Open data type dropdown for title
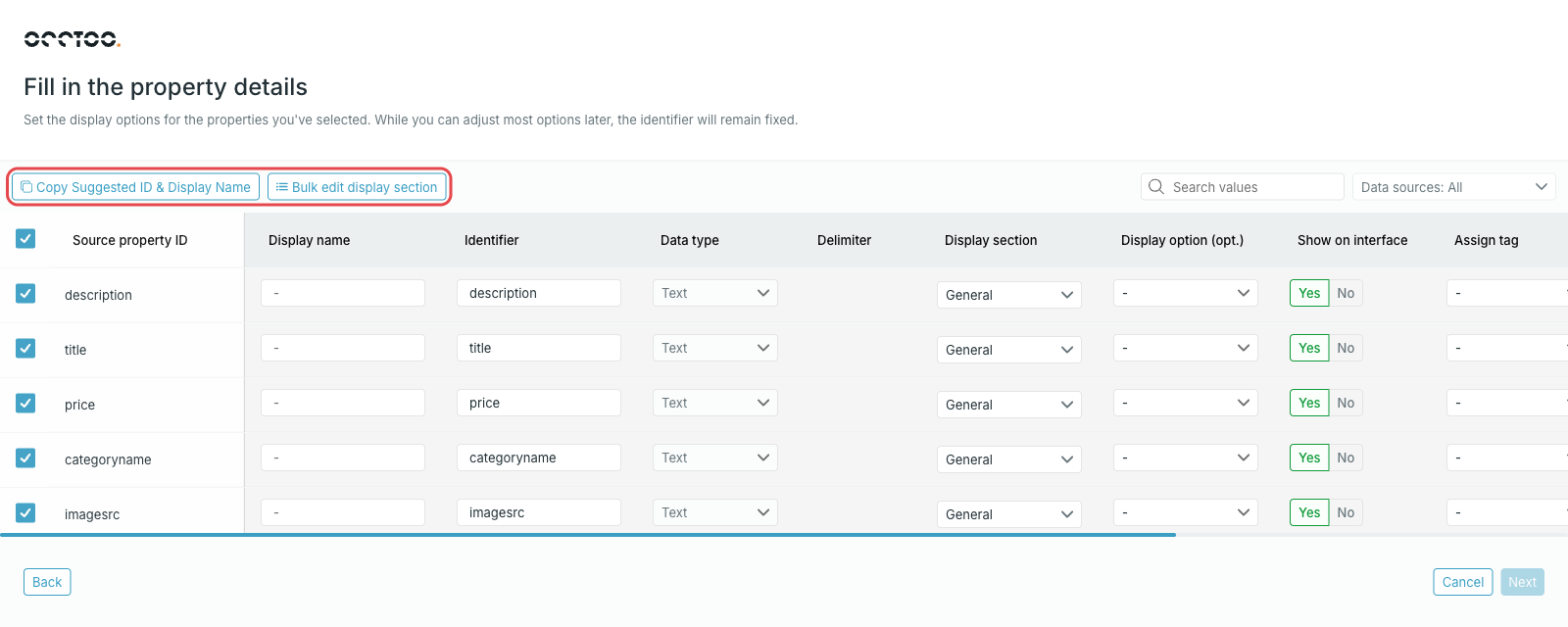Viewport: 1568px width, 627px height. click(715, 348)
